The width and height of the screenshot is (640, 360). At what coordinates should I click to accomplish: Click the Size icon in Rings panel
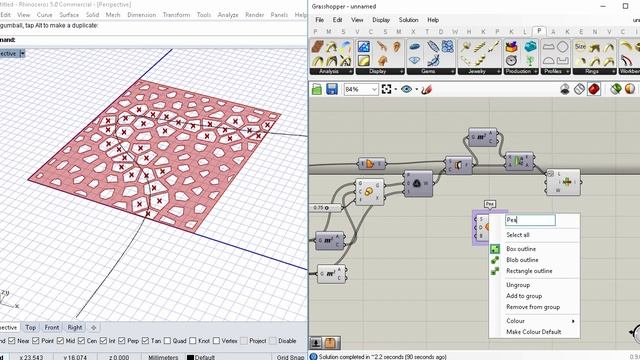click(x=580, y=47)
